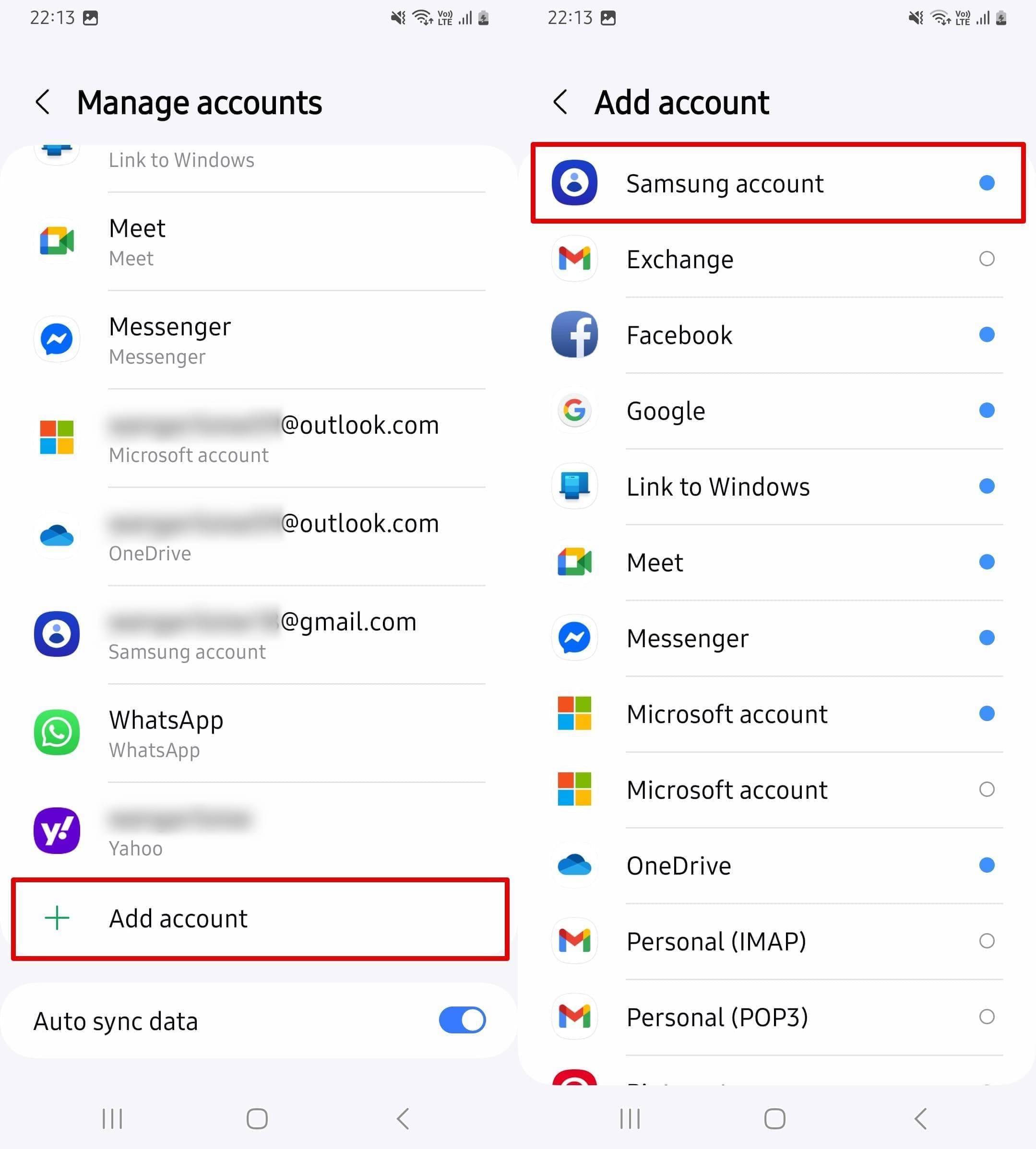Tap the blue dot beside Samsung account
This screenshot has height=1149, width=1036.
[x=987, y=183]
